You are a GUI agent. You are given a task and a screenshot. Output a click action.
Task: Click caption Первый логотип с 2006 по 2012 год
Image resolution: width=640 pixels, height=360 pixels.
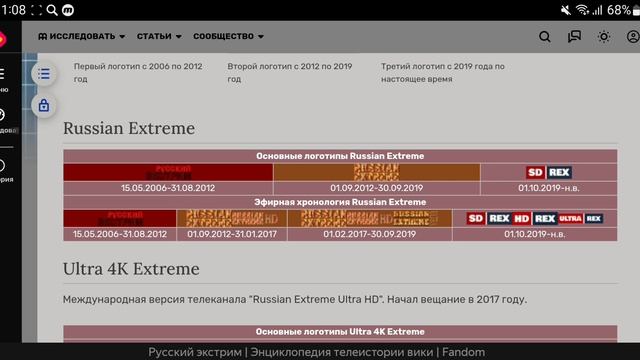(138, 73)
